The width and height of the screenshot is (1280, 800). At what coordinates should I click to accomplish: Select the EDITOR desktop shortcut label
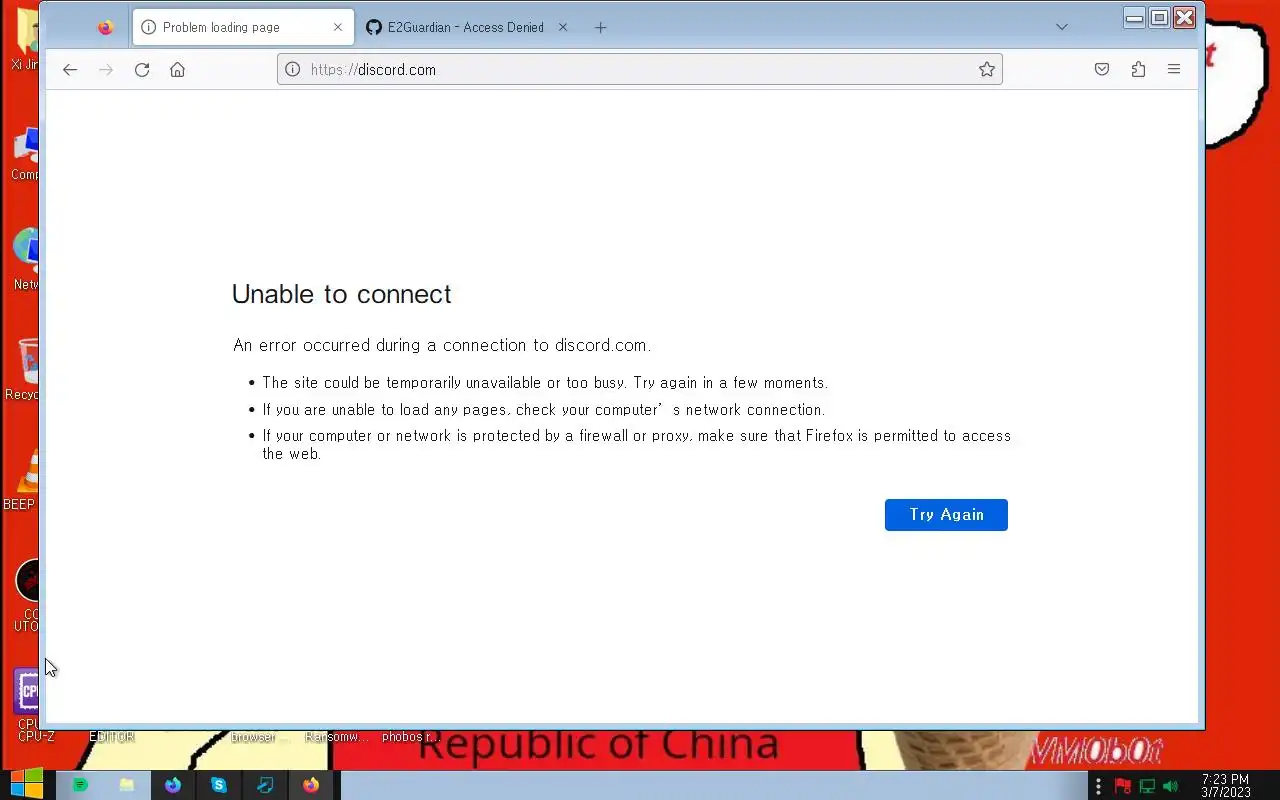pos(112,737)
